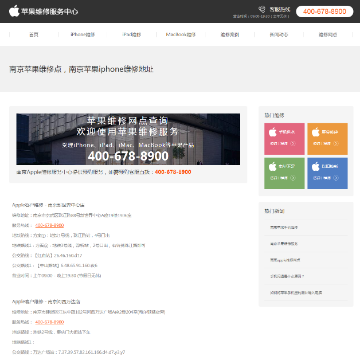Click the 400-678-8900 link of the first store

[49, 225]
